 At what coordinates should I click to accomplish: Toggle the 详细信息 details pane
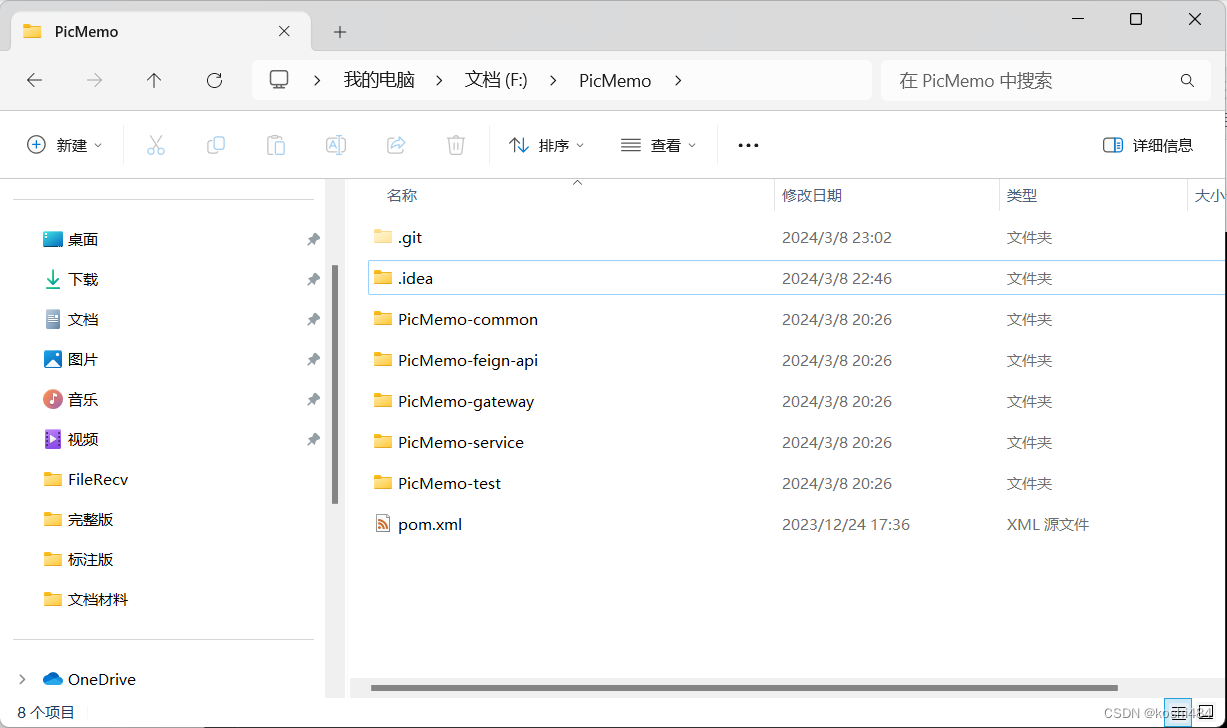pos(1148,145)
